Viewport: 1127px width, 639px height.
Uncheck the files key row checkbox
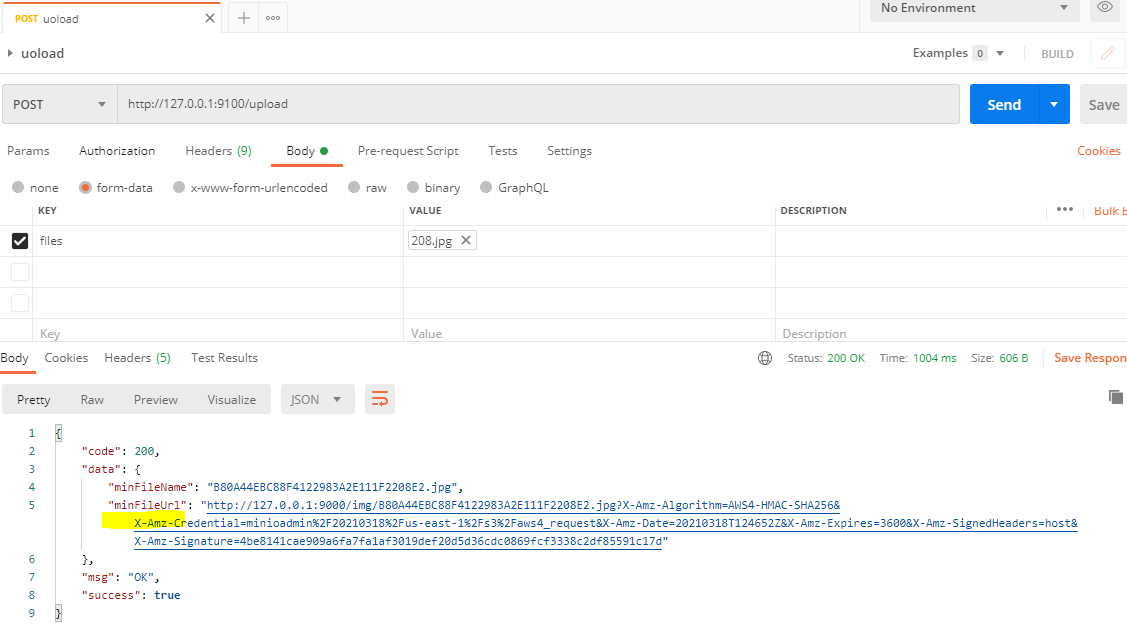point(21,240)
